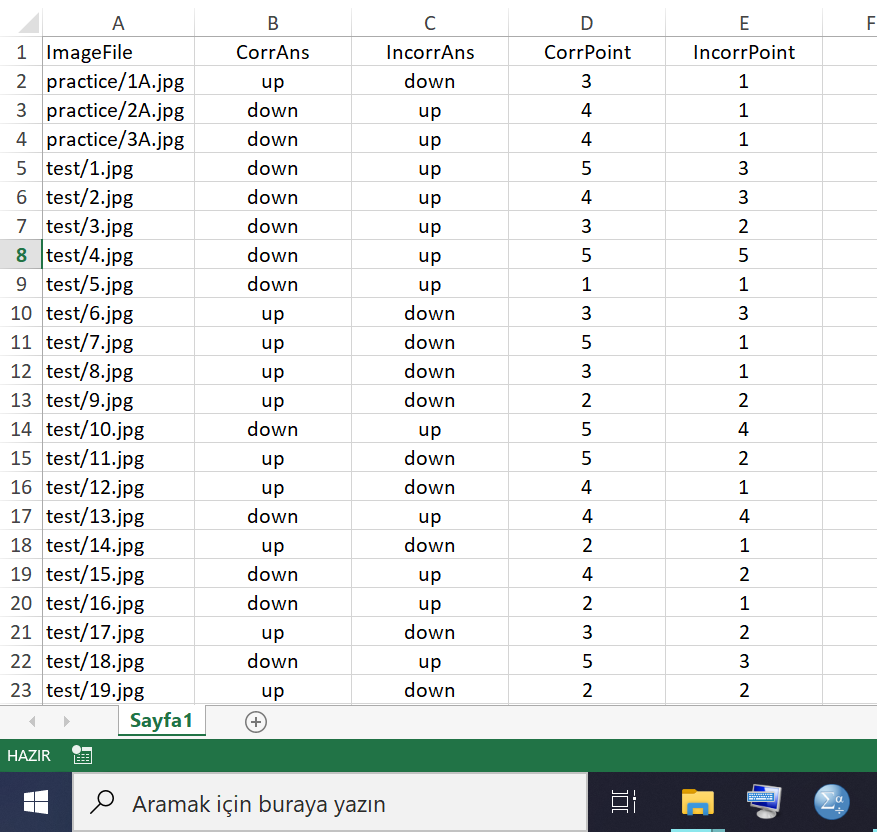Select IncorrPoint value for test/10.jpg

pos(744,429)
